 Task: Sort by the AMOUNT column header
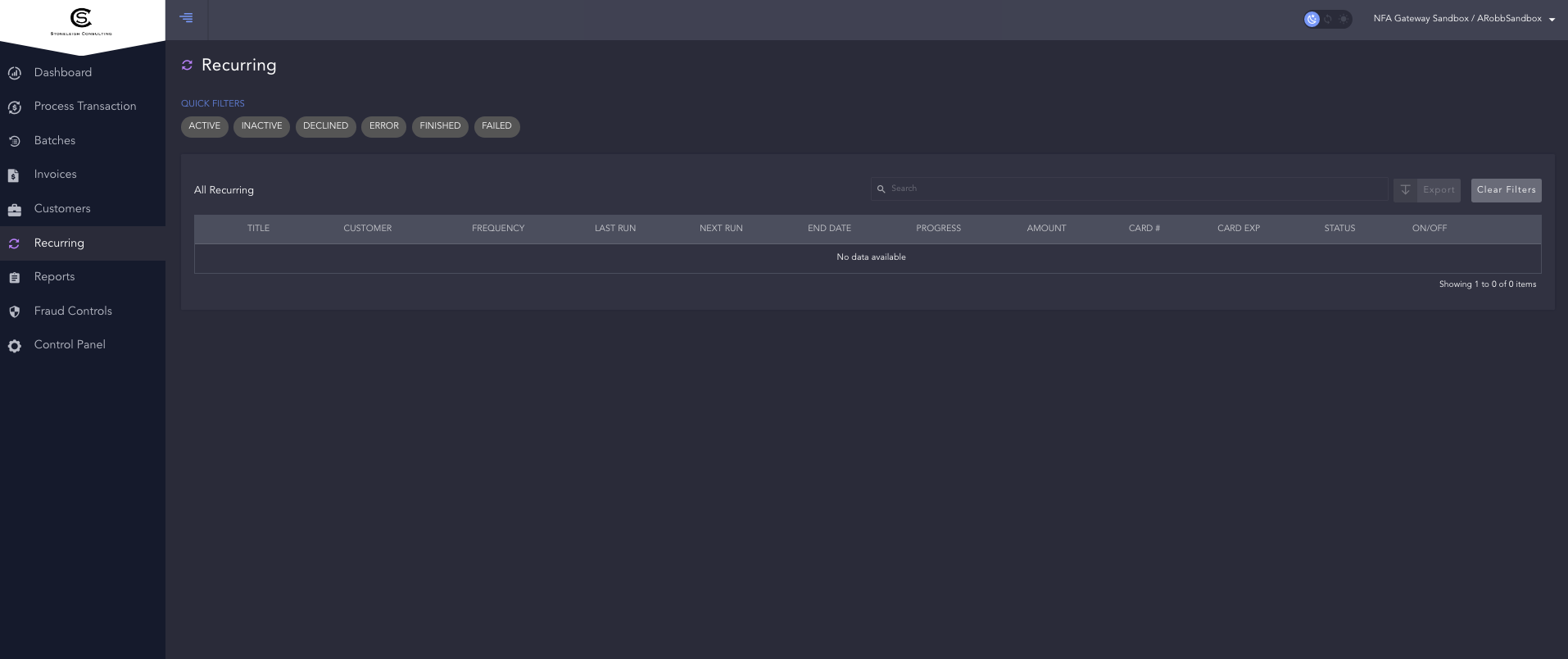click(1046, 229)
